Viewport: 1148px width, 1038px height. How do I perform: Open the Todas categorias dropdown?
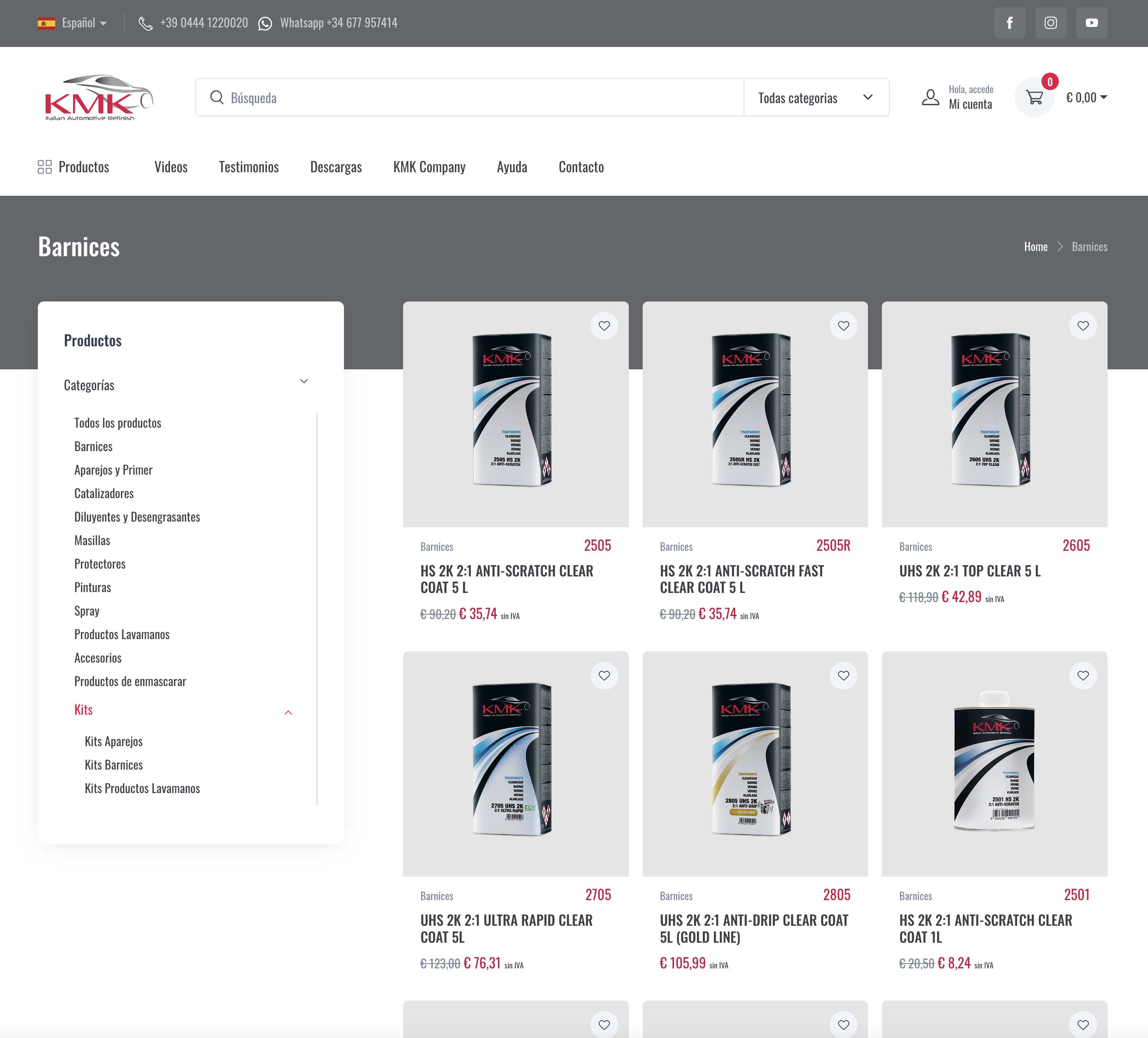pos(816,97)
